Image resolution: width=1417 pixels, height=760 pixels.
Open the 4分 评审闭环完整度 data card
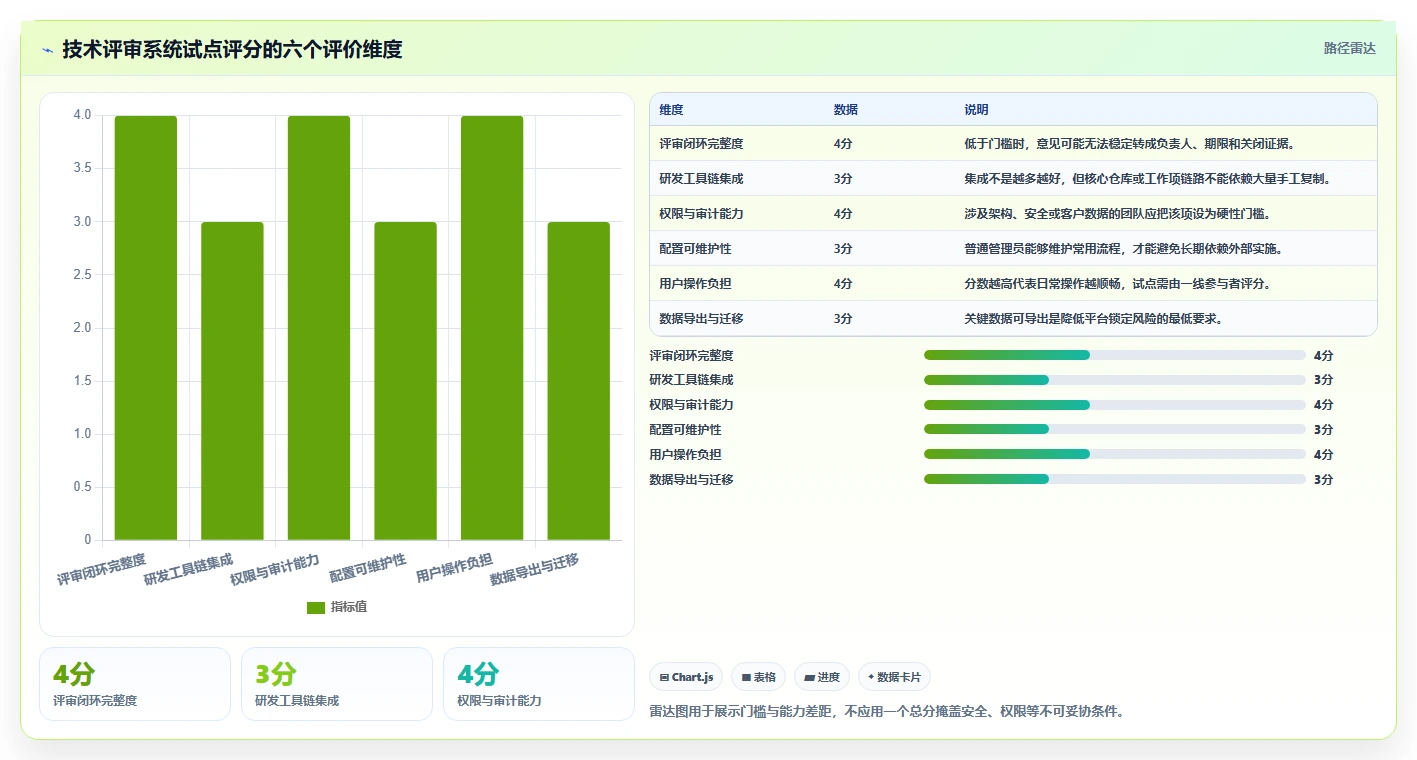pyautogui.click(x=135, y=684)
